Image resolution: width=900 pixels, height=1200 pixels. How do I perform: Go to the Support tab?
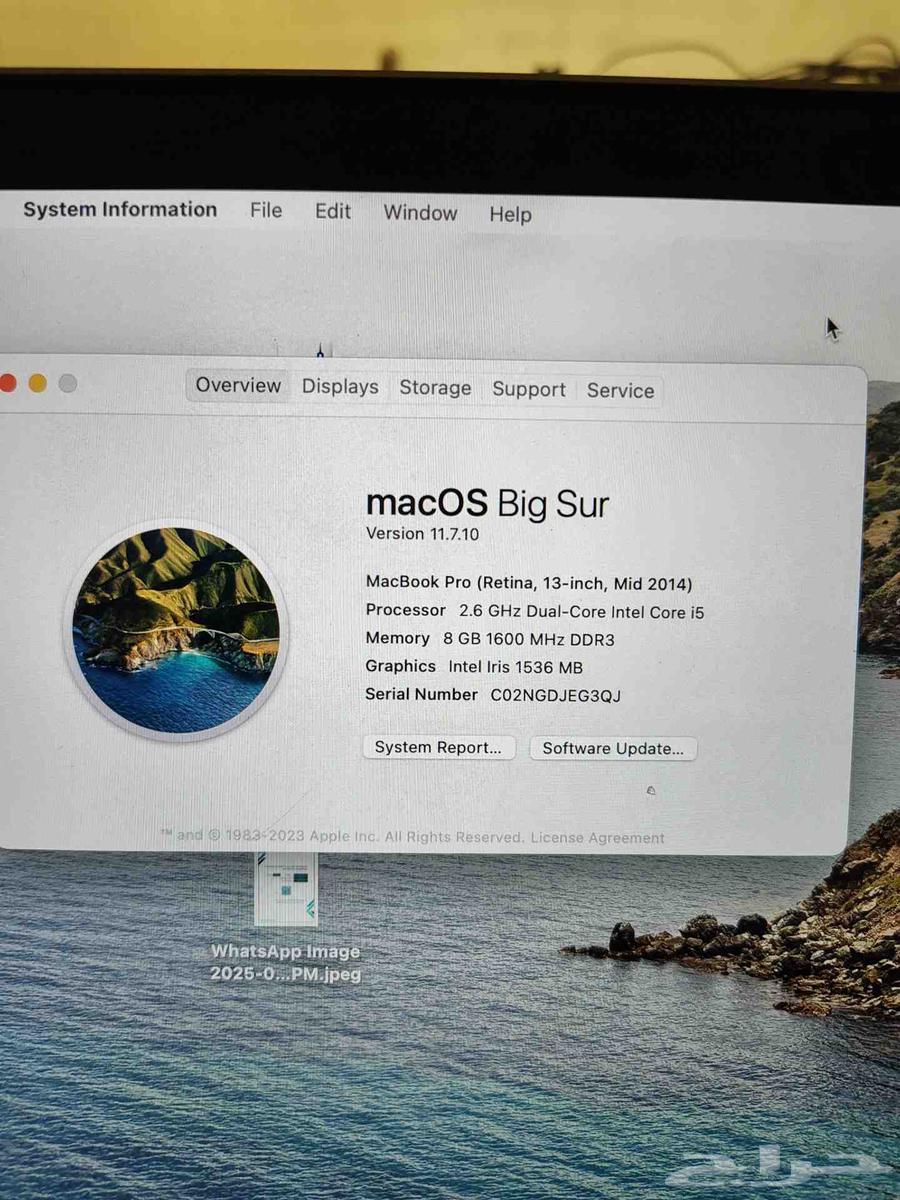(529, 390)
